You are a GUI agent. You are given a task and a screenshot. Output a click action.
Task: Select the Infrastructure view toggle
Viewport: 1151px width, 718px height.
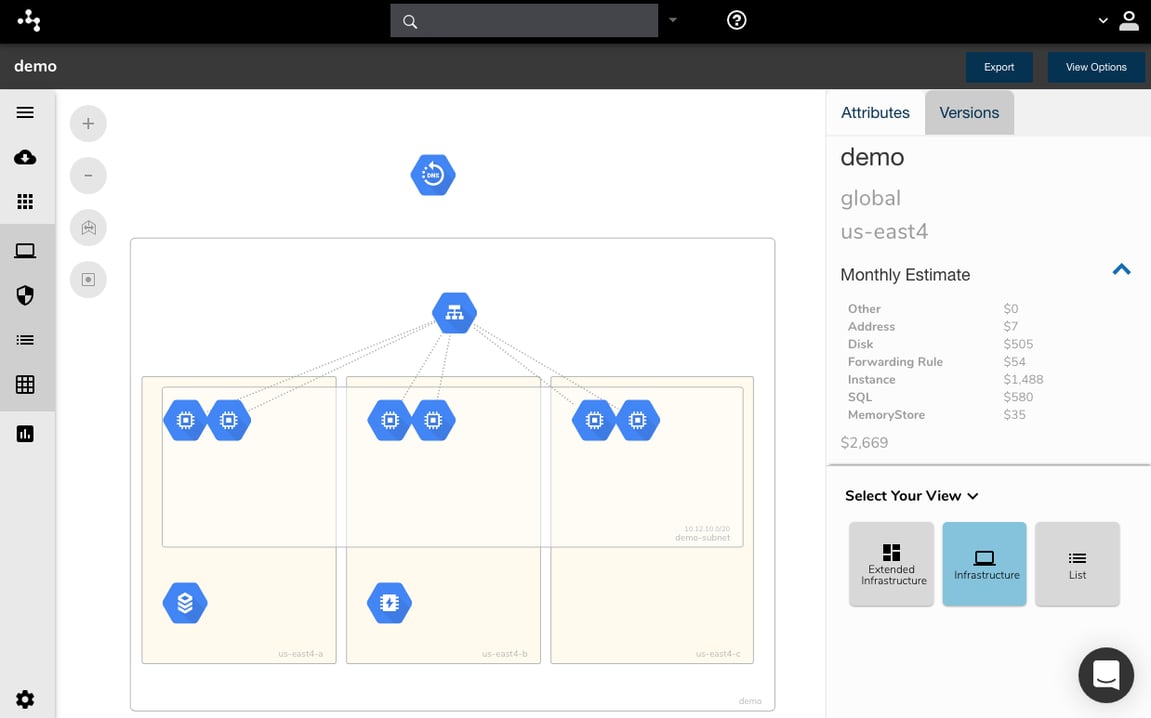click(984, 563)
